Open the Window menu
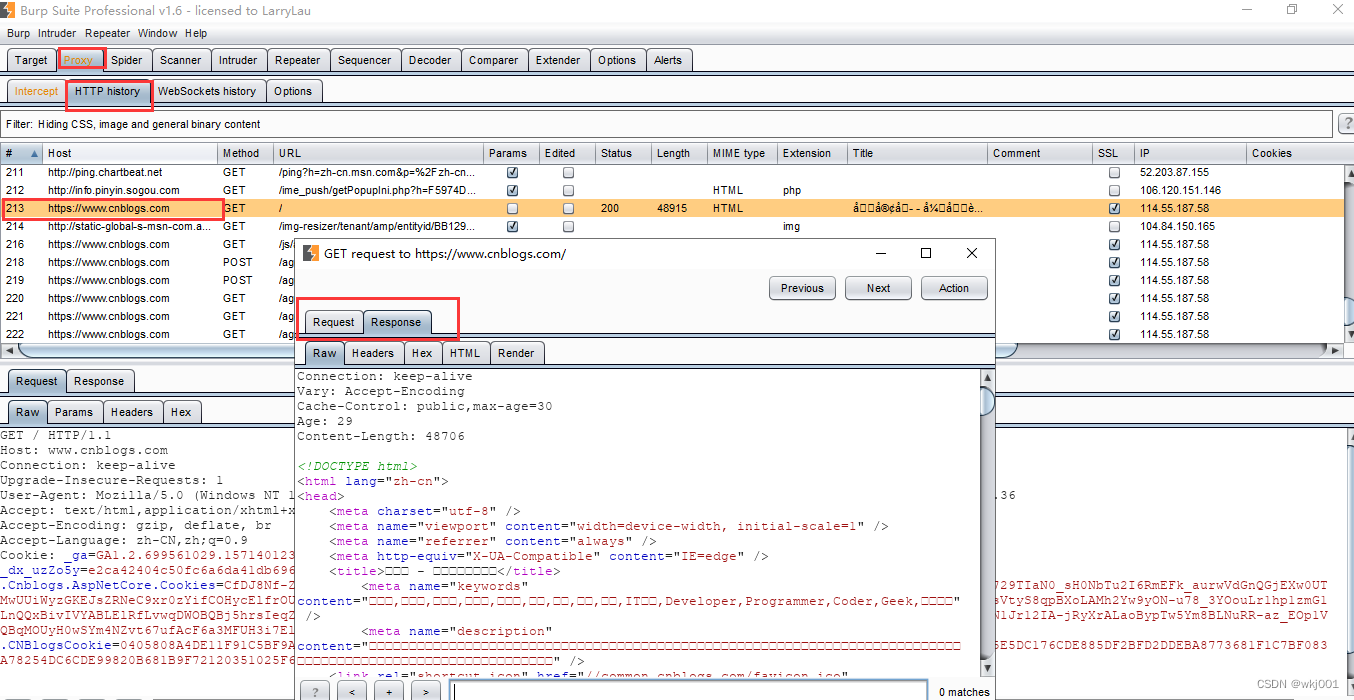The width and height of the screenshot is (1354, 700). [158, 33]
